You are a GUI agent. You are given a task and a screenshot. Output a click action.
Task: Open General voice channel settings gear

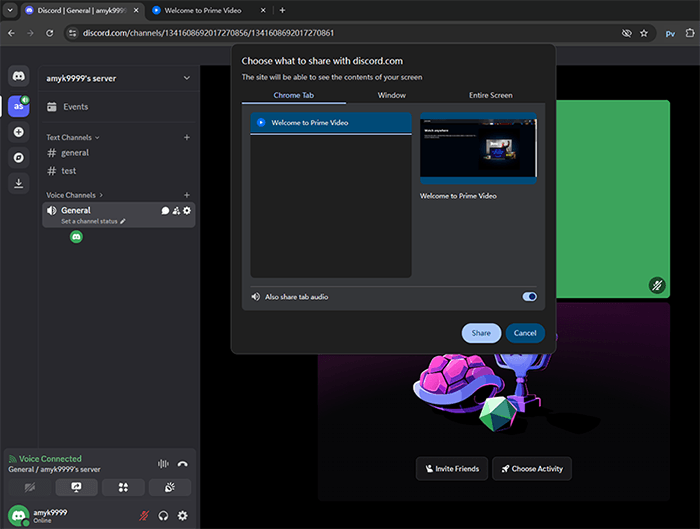click(x=187, y=211)
